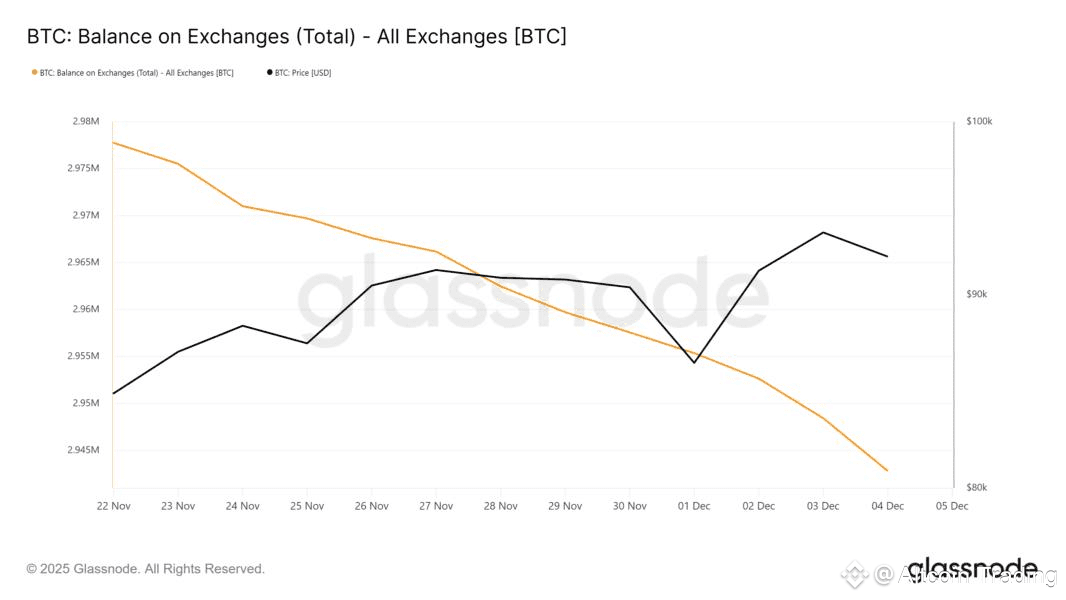
Task: Click the '2.98M' left axis label
Action: (x=86, y=121)
